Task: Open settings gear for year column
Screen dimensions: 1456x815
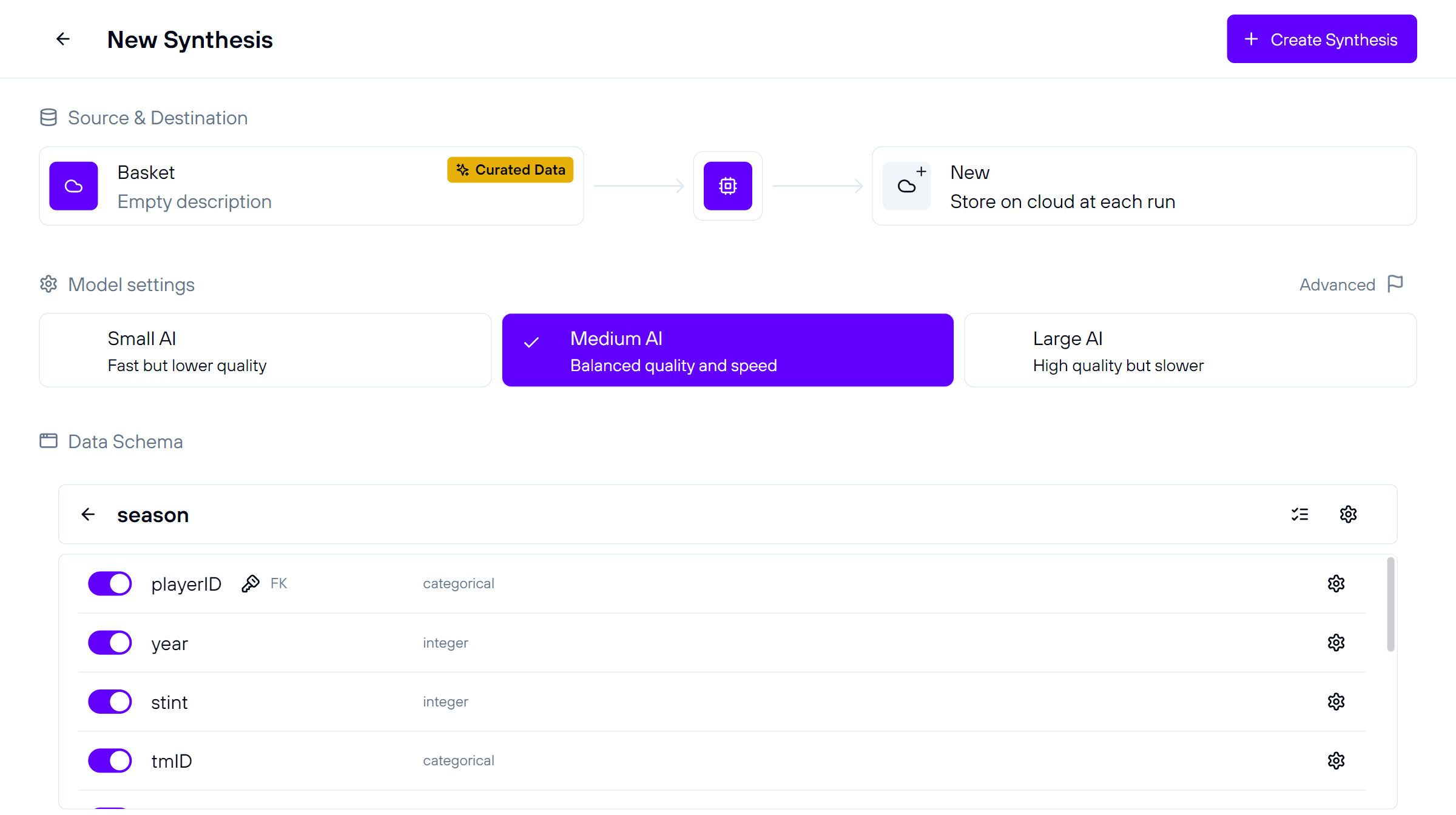Action: pos(1336,643)
